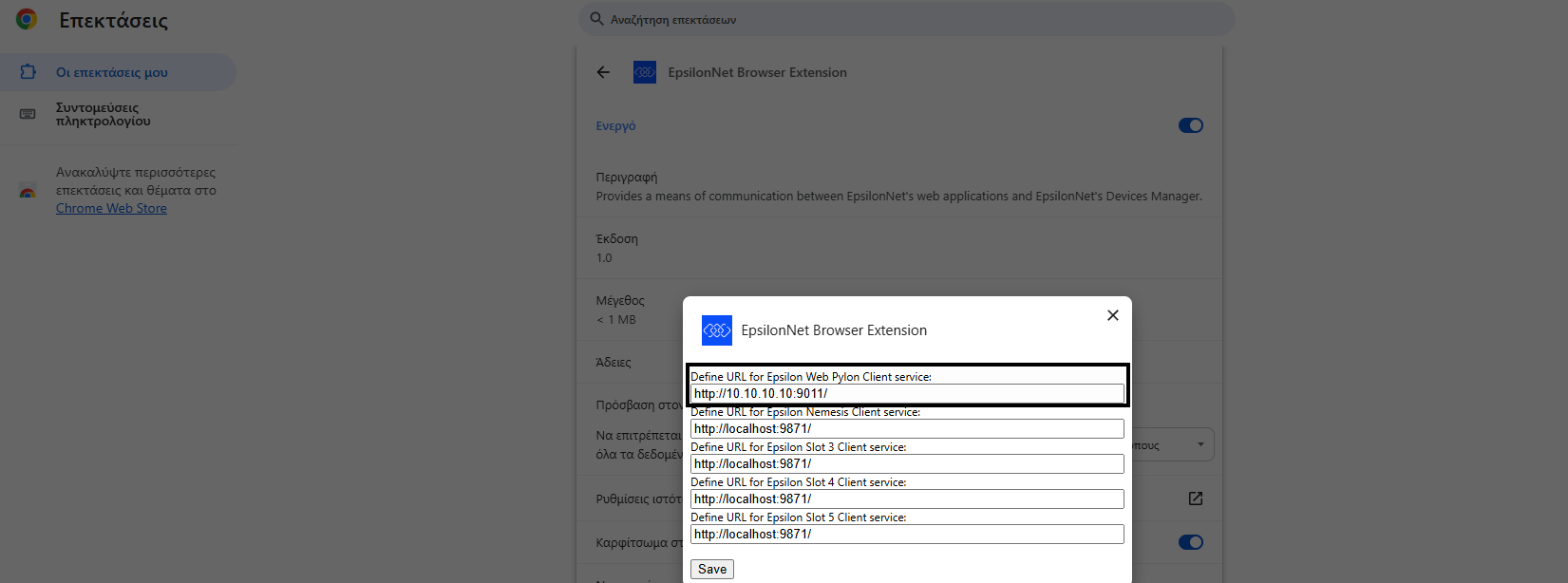Click the Περιγραφή label
1568x583 pixels.
click(x=627, y=178)
